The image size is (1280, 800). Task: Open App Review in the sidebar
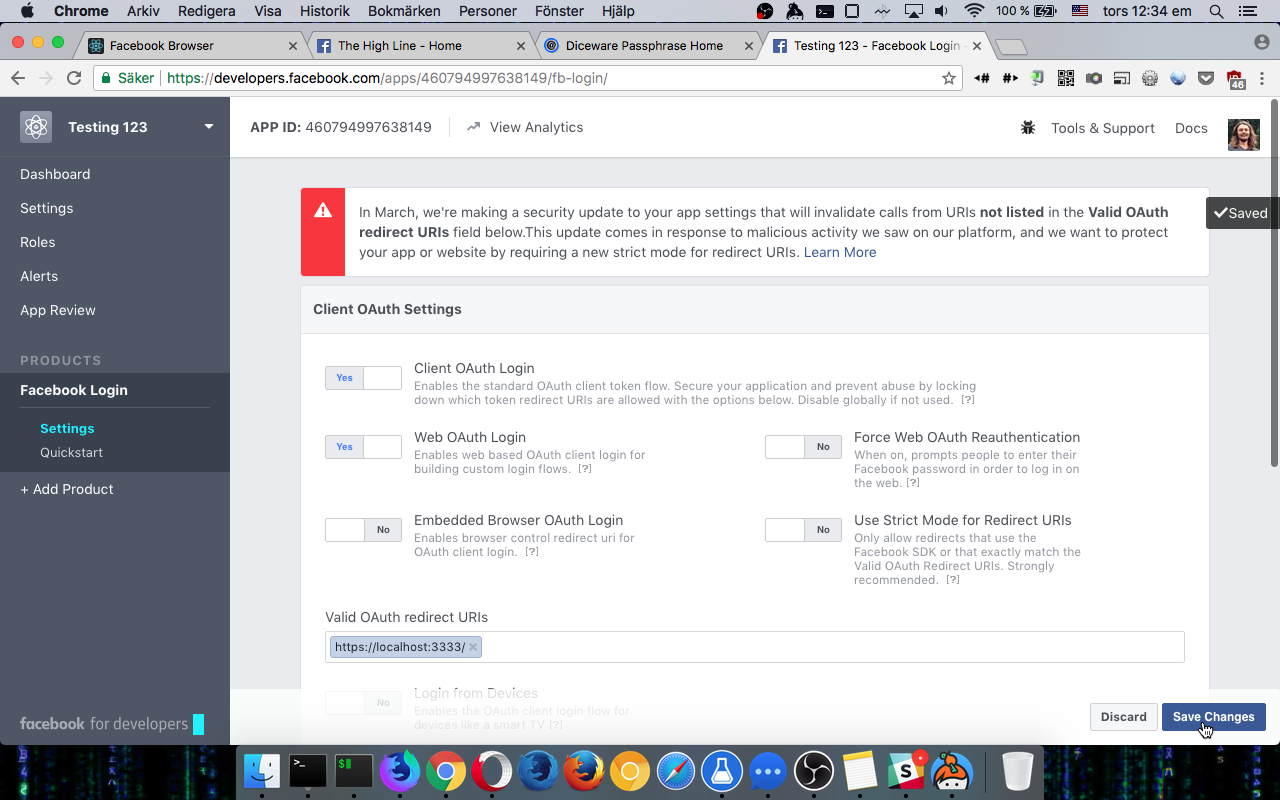pyautogui.click(x=58, y=310)
